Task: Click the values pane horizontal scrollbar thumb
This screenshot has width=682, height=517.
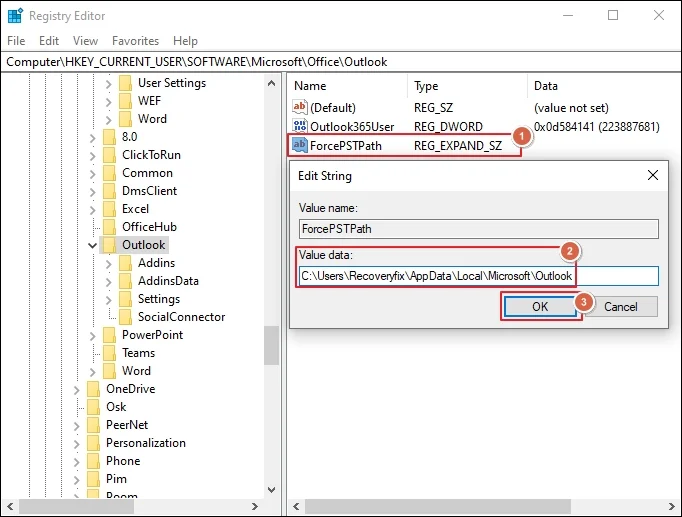Action: pos(438,507)
